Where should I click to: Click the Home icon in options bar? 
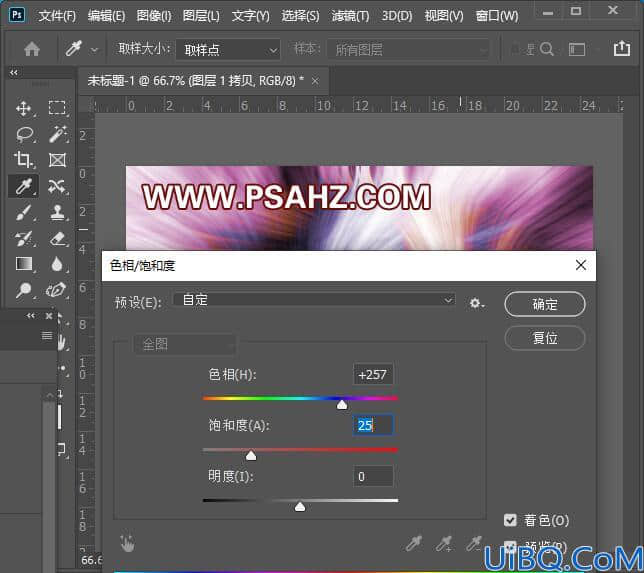pos(32,49)
